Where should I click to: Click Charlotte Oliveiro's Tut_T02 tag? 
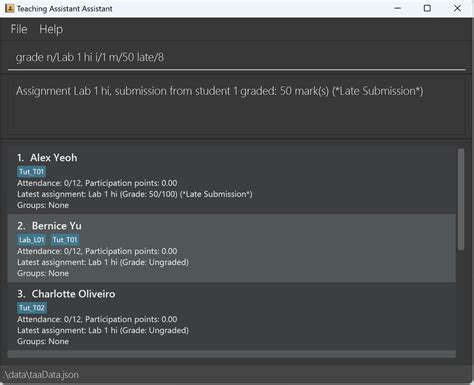[x=32, y=308]
